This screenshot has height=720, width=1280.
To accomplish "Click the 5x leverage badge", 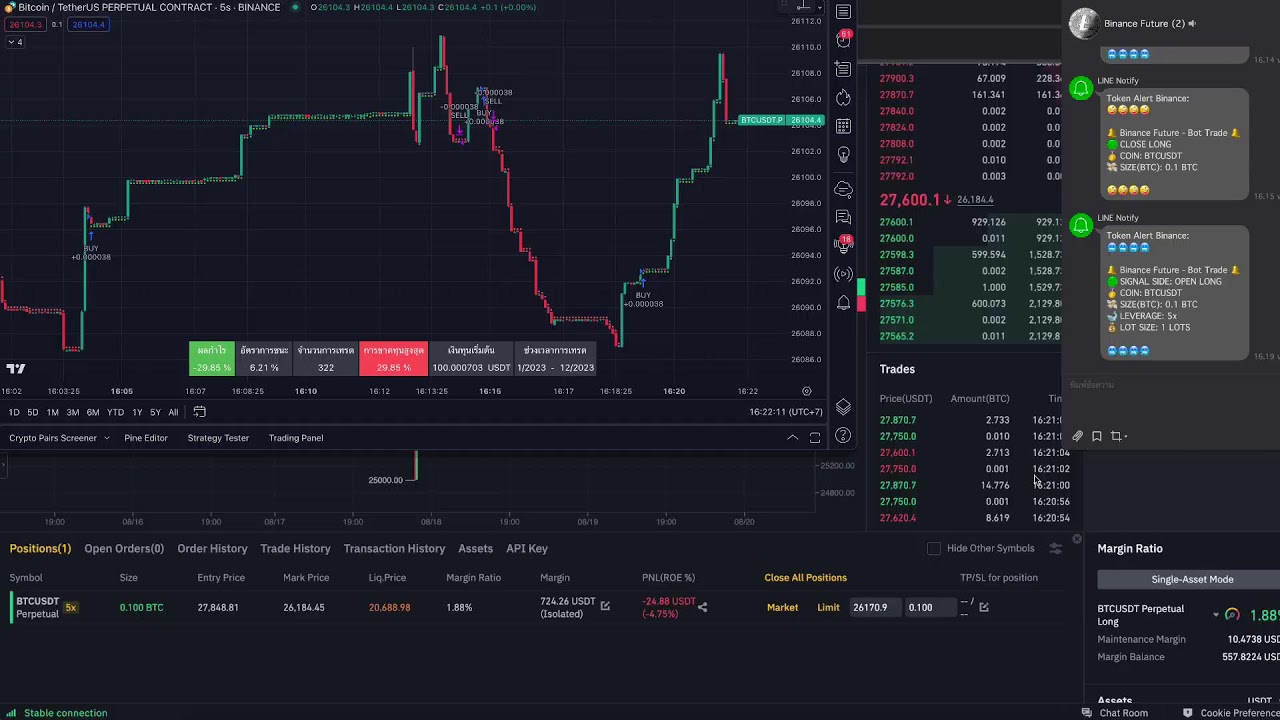I will pos(71,607).
